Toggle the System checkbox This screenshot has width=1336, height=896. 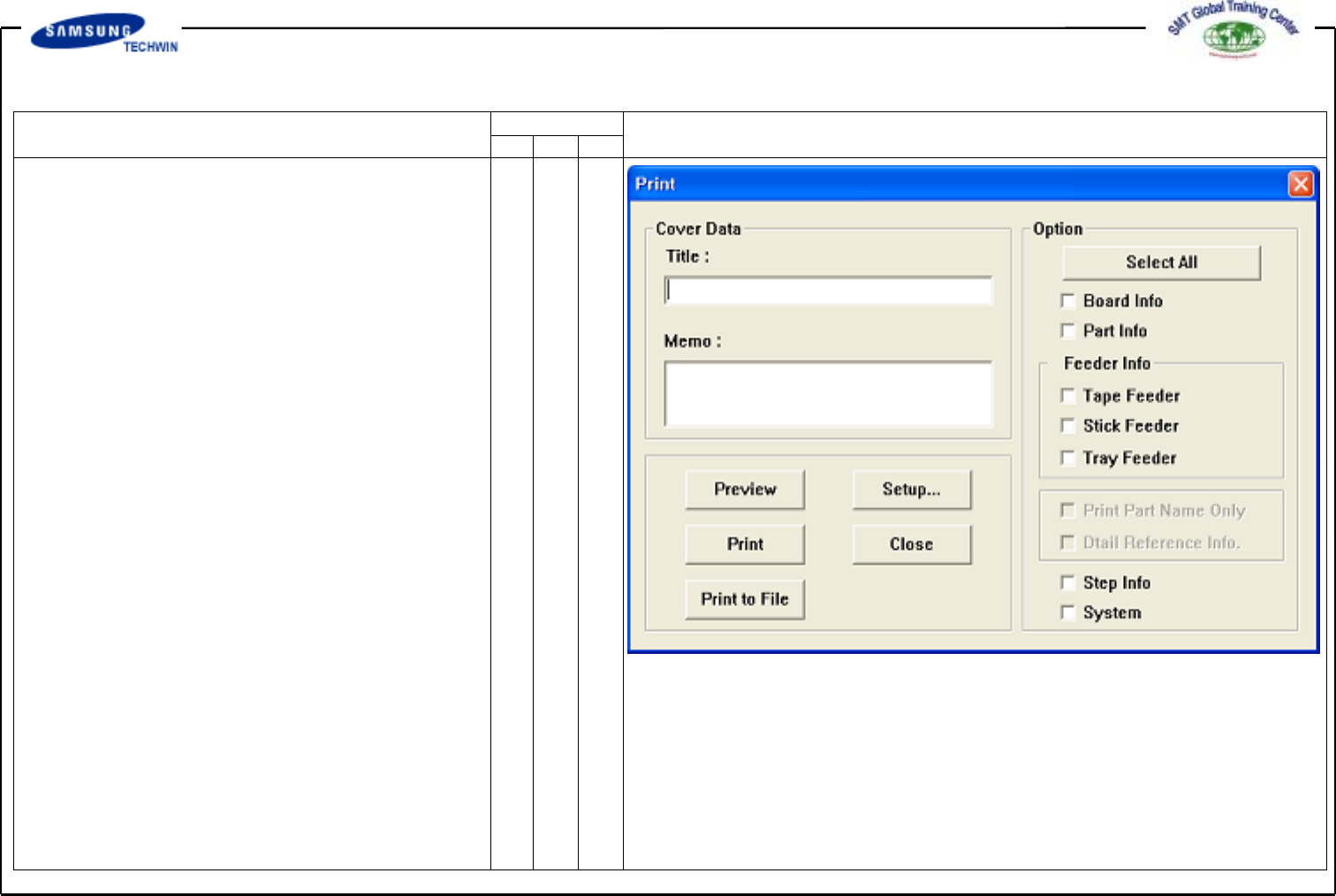pos(1068,612)
